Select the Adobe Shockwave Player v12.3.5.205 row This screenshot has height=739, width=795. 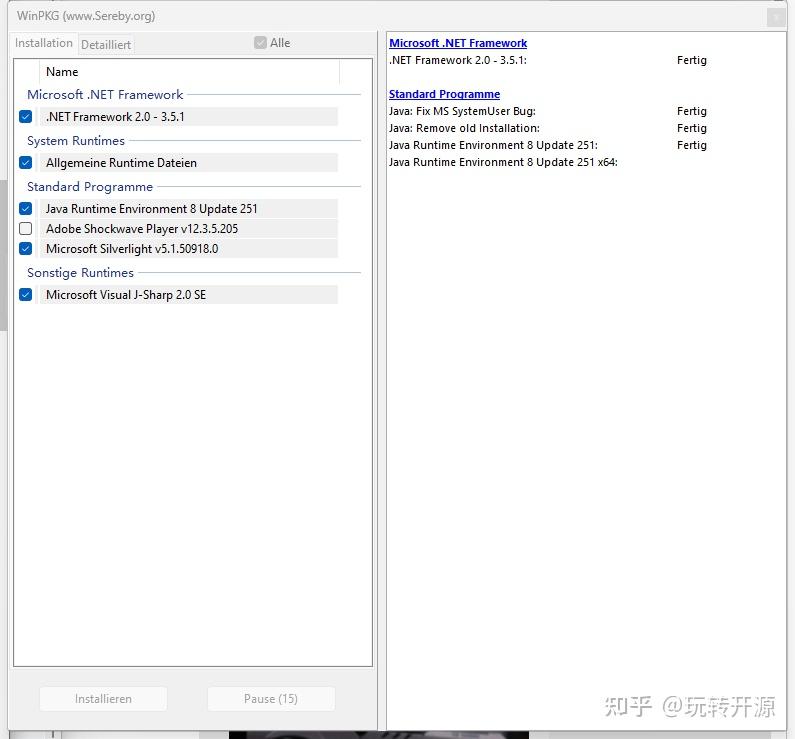[189, 229]
